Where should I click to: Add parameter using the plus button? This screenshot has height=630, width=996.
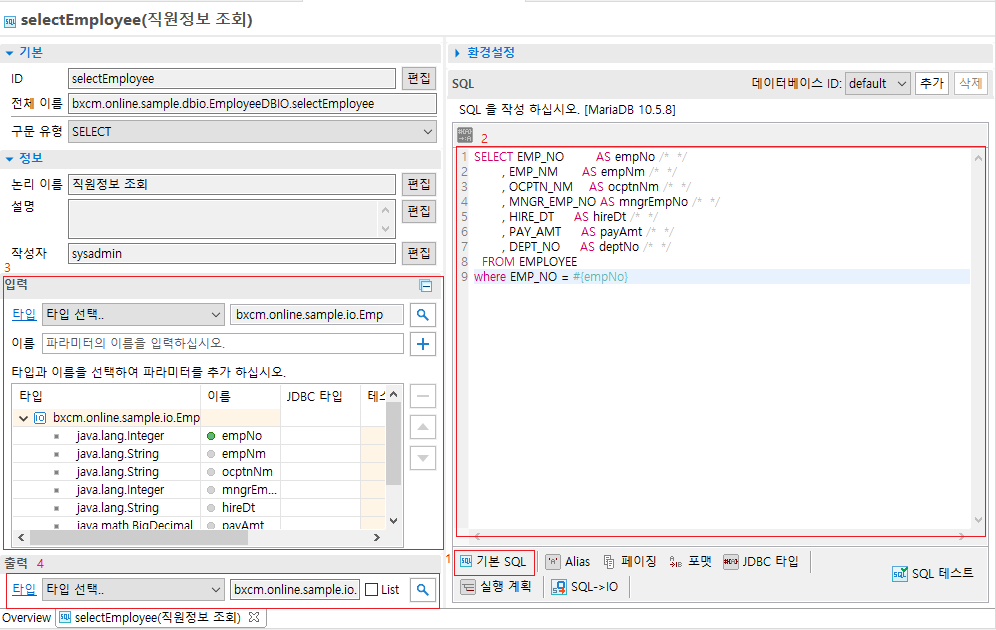click(x=423, y=344)
